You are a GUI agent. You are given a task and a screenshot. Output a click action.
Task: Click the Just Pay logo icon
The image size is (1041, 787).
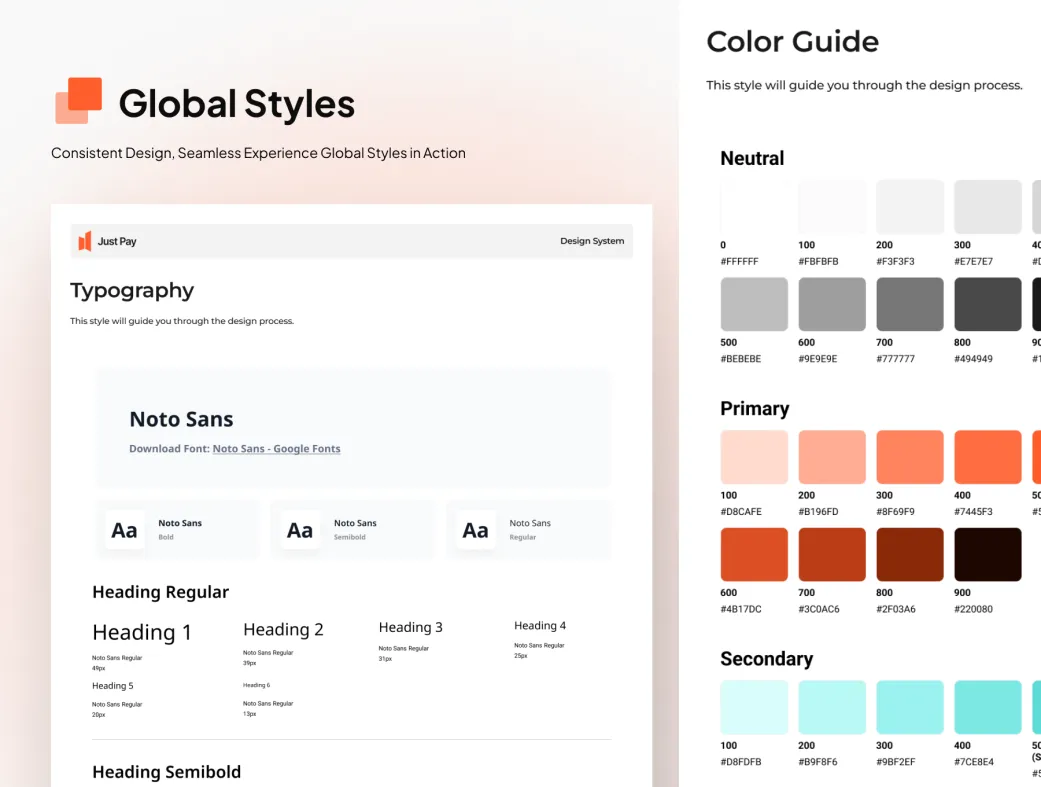[x=84, y=241]
